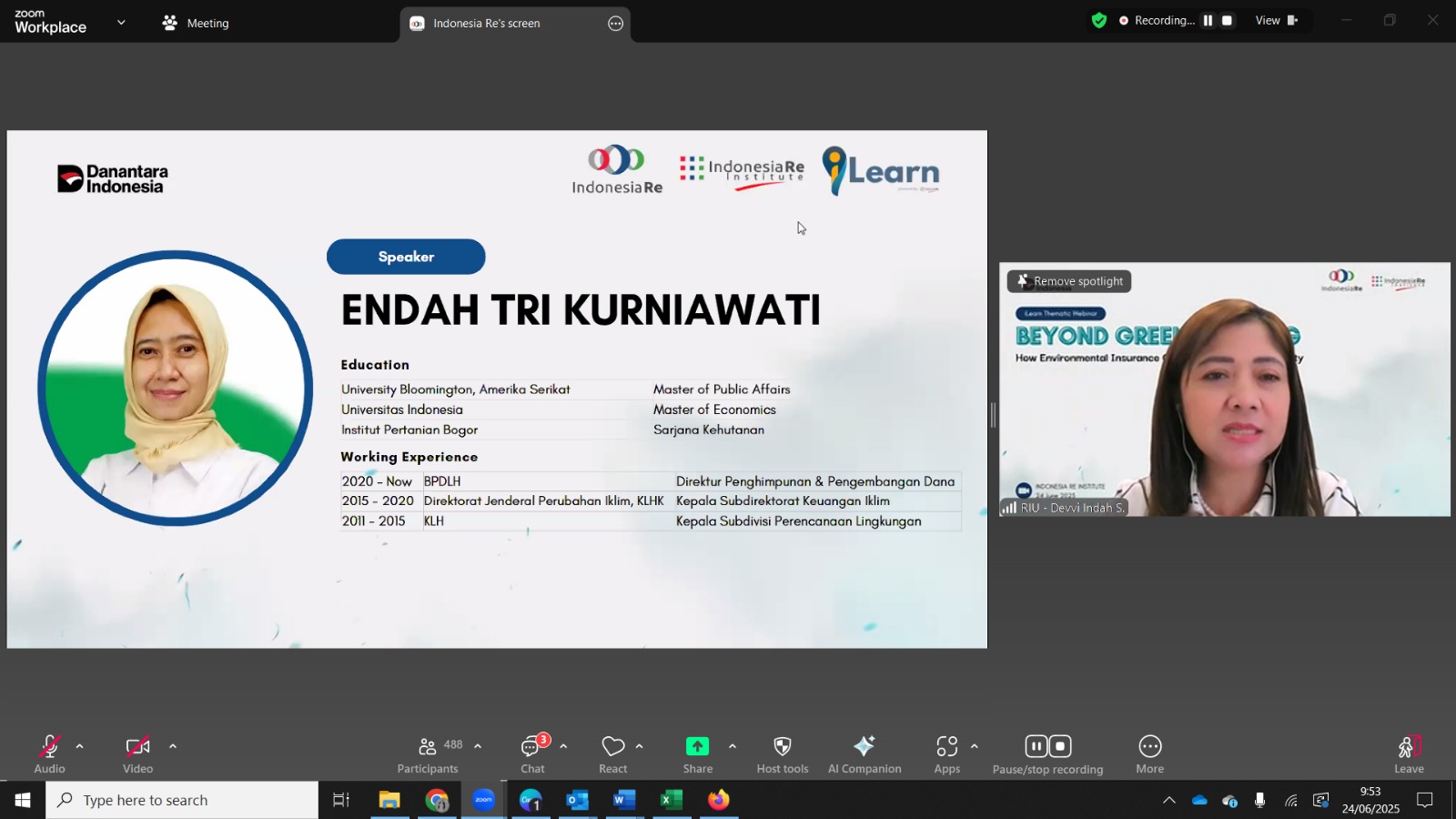Open the Apps icon

pyautogui.click(x=947, y=747)
